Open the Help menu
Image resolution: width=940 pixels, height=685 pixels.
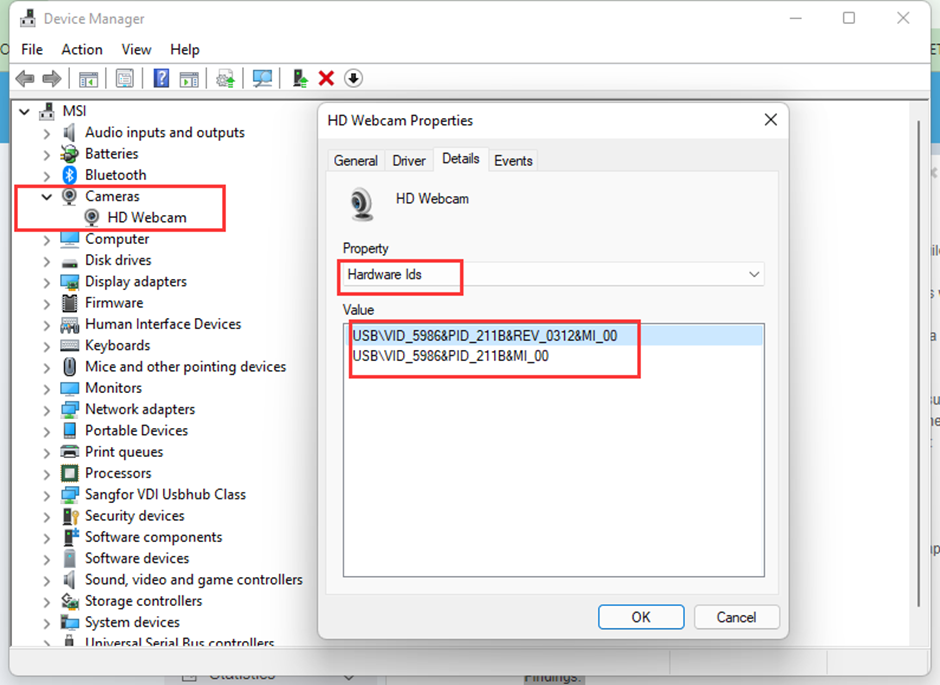185,50
